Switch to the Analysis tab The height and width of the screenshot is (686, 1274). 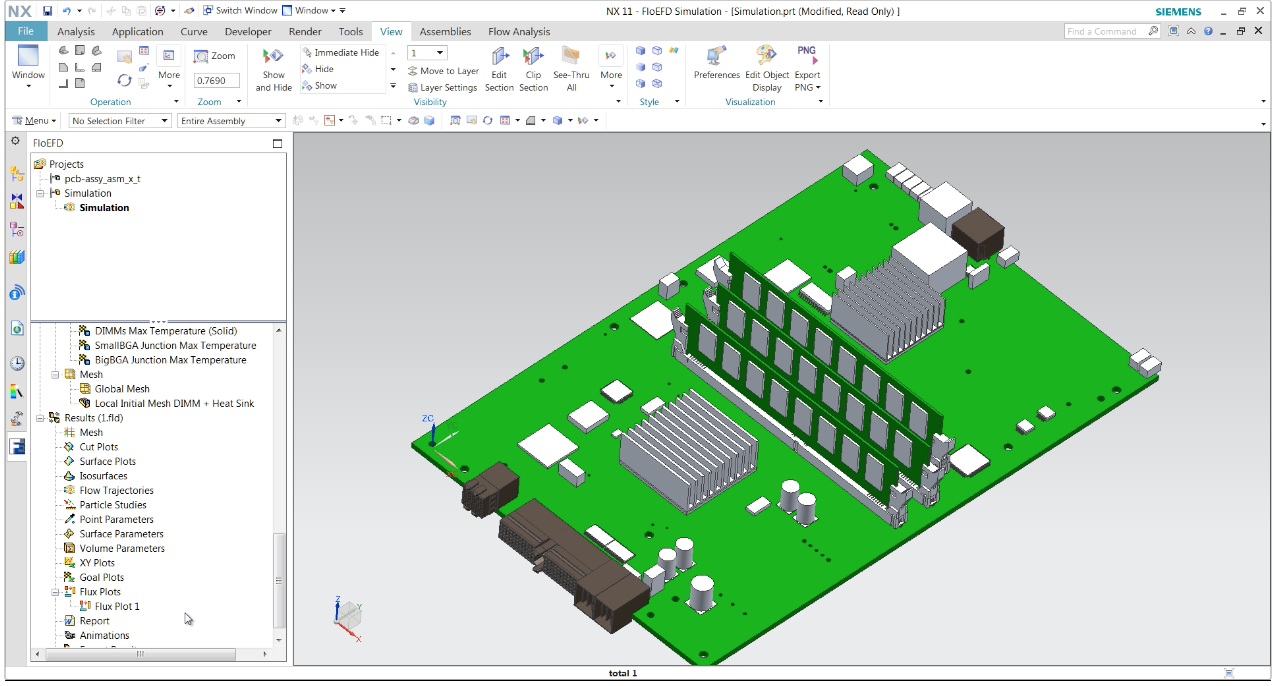[x=76, y=31]
